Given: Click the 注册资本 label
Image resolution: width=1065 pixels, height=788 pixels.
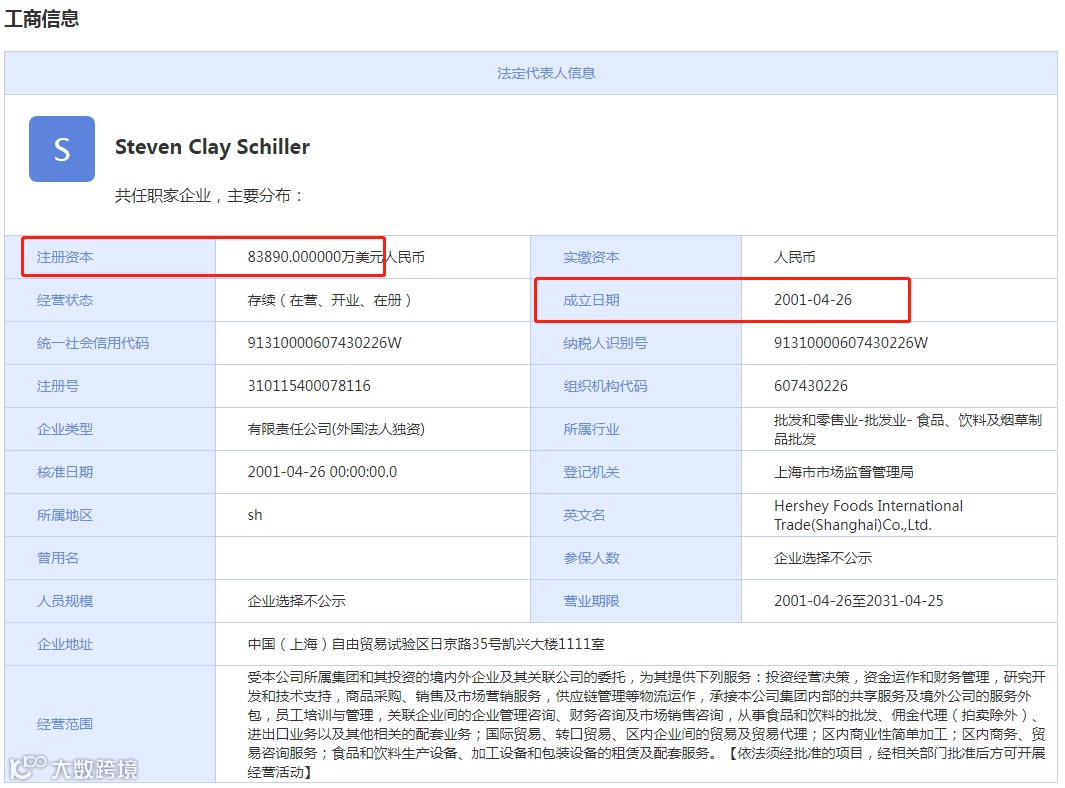Looking at the screenshot, I should (65, 257).
